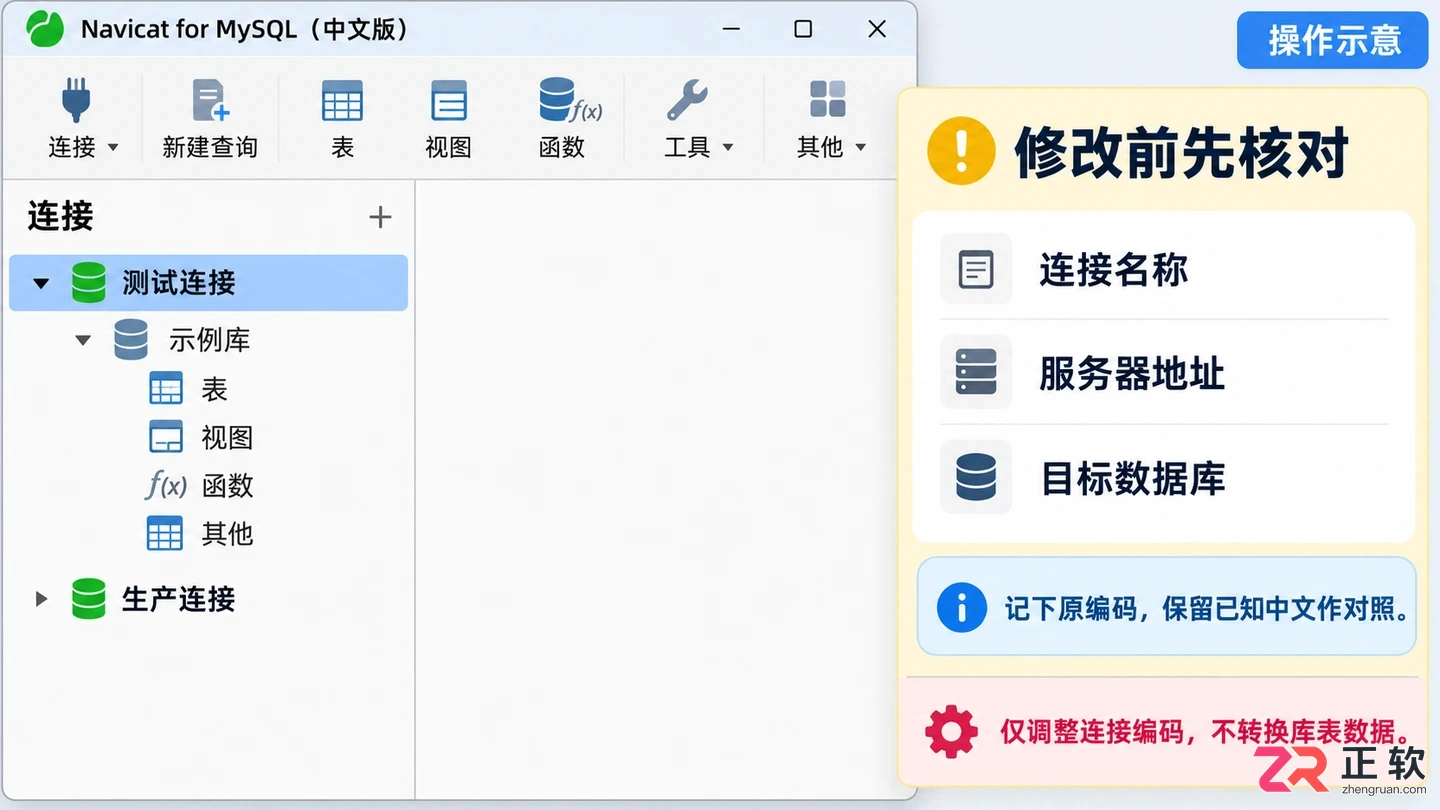Click the 其他 table icon in tree

coord(165,534)
